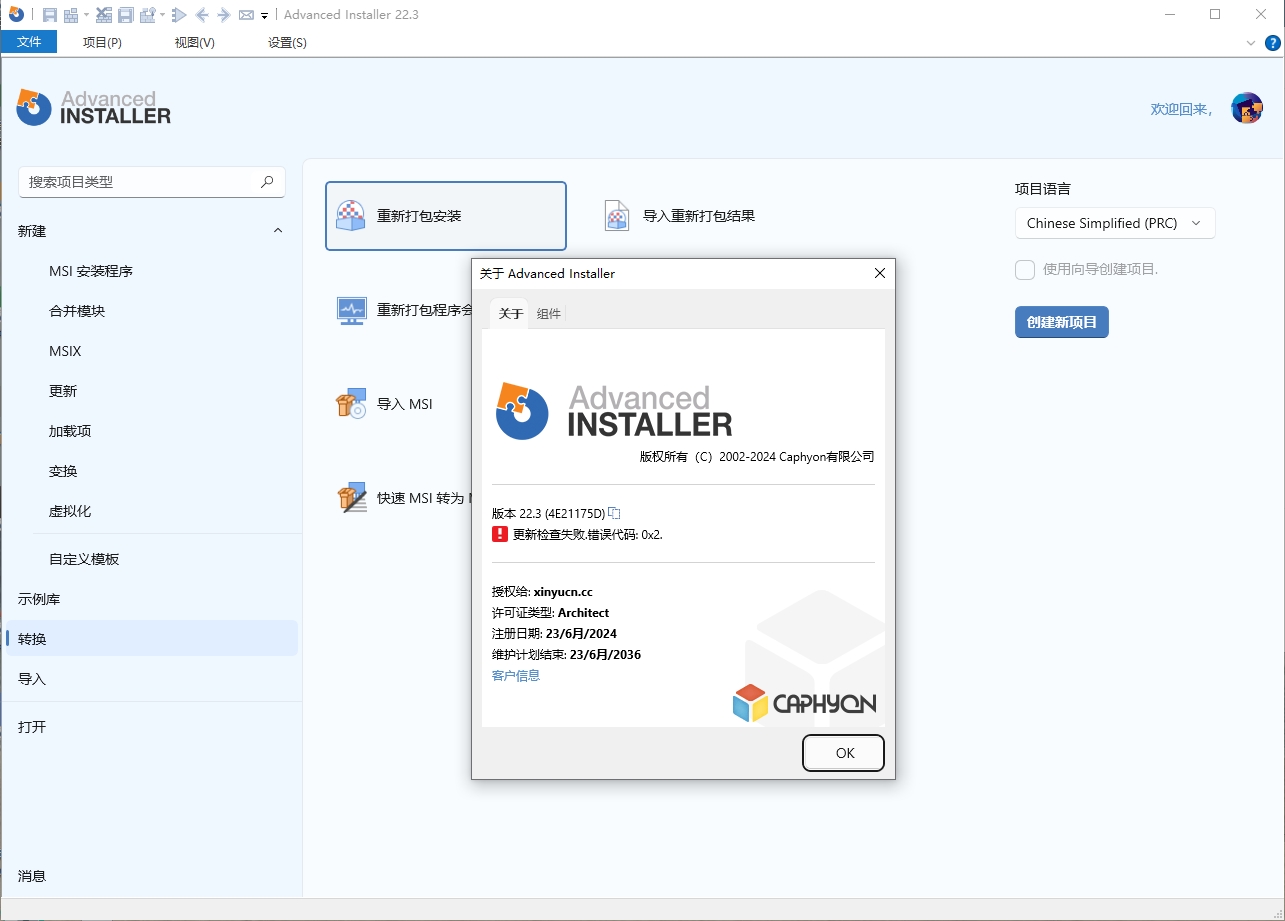Open the 视图(V) menu
The height and width of the screenshot is (921, 1285).
194,42
